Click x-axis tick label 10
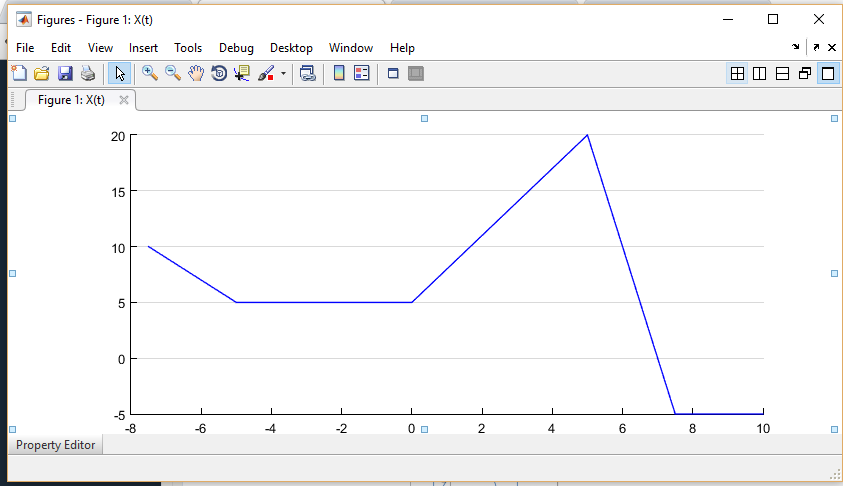Viewport: 843px width, 486px height. (x=763, y=429)
